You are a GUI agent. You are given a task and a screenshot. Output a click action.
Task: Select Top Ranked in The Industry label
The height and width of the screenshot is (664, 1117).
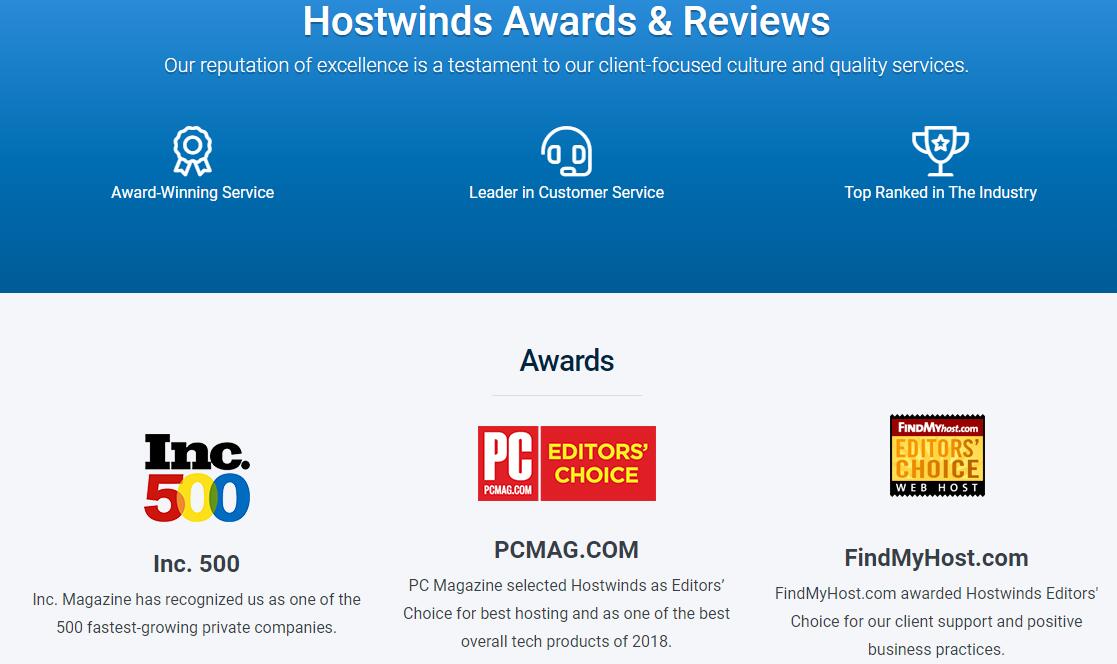pos(940,192)
